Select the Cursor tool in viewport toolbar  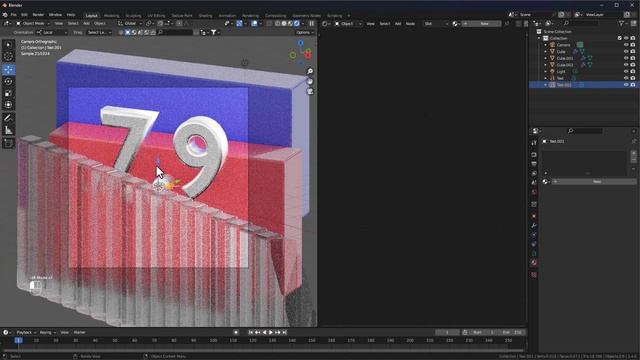8,57
